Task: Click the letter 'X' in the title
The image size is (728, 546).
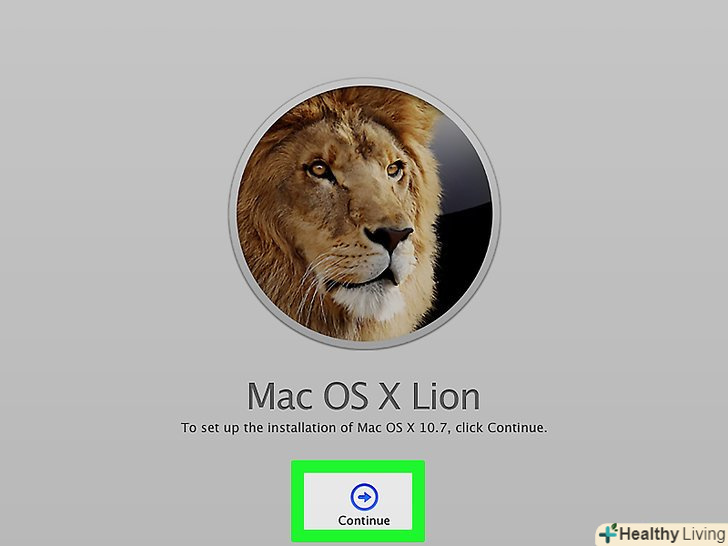Action: [389, 396]
